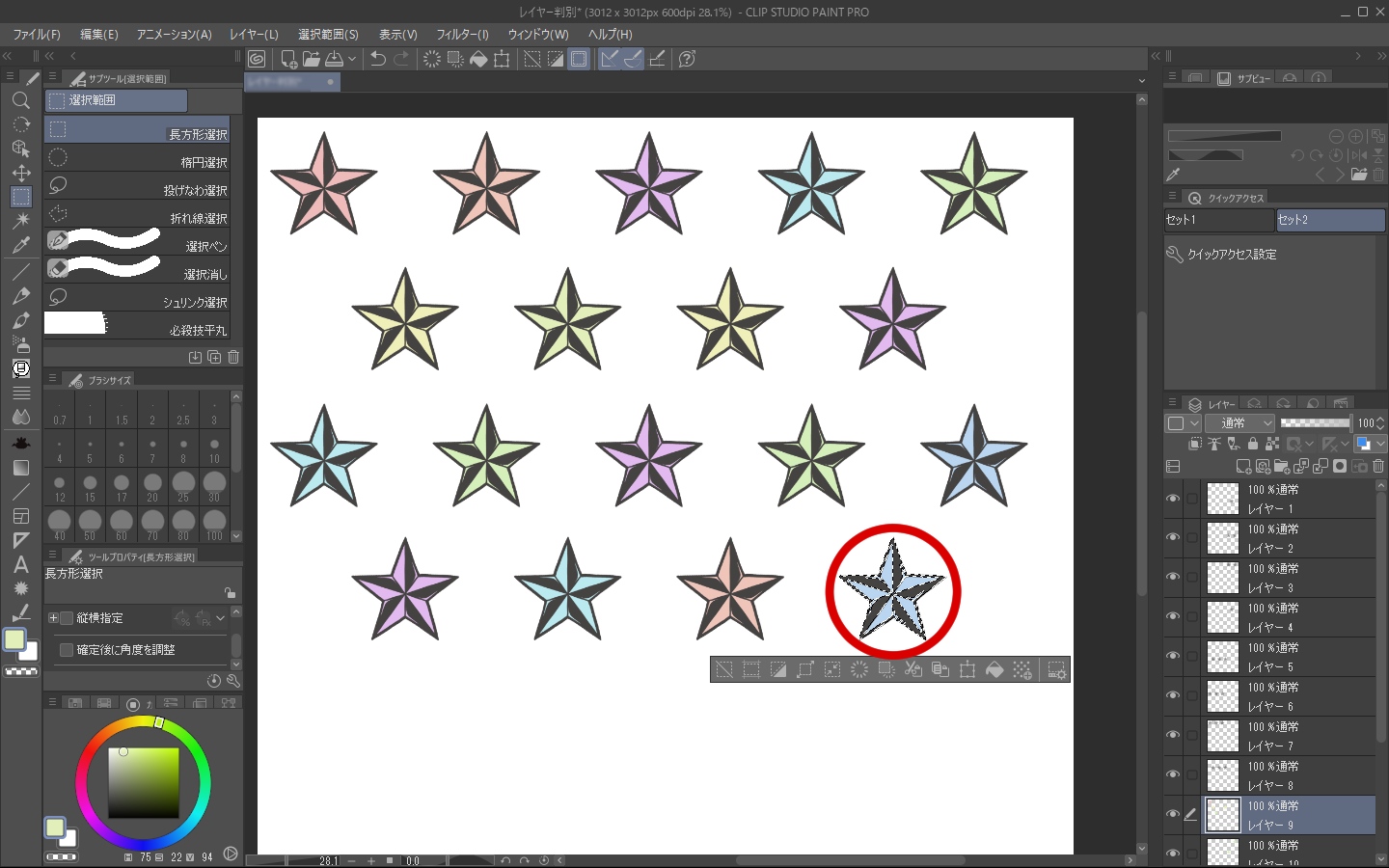Viewport: 1389px width, 868px height.
Task: Select the レイヤー 3 layer thumbnail
Action: pos(1223,579)
